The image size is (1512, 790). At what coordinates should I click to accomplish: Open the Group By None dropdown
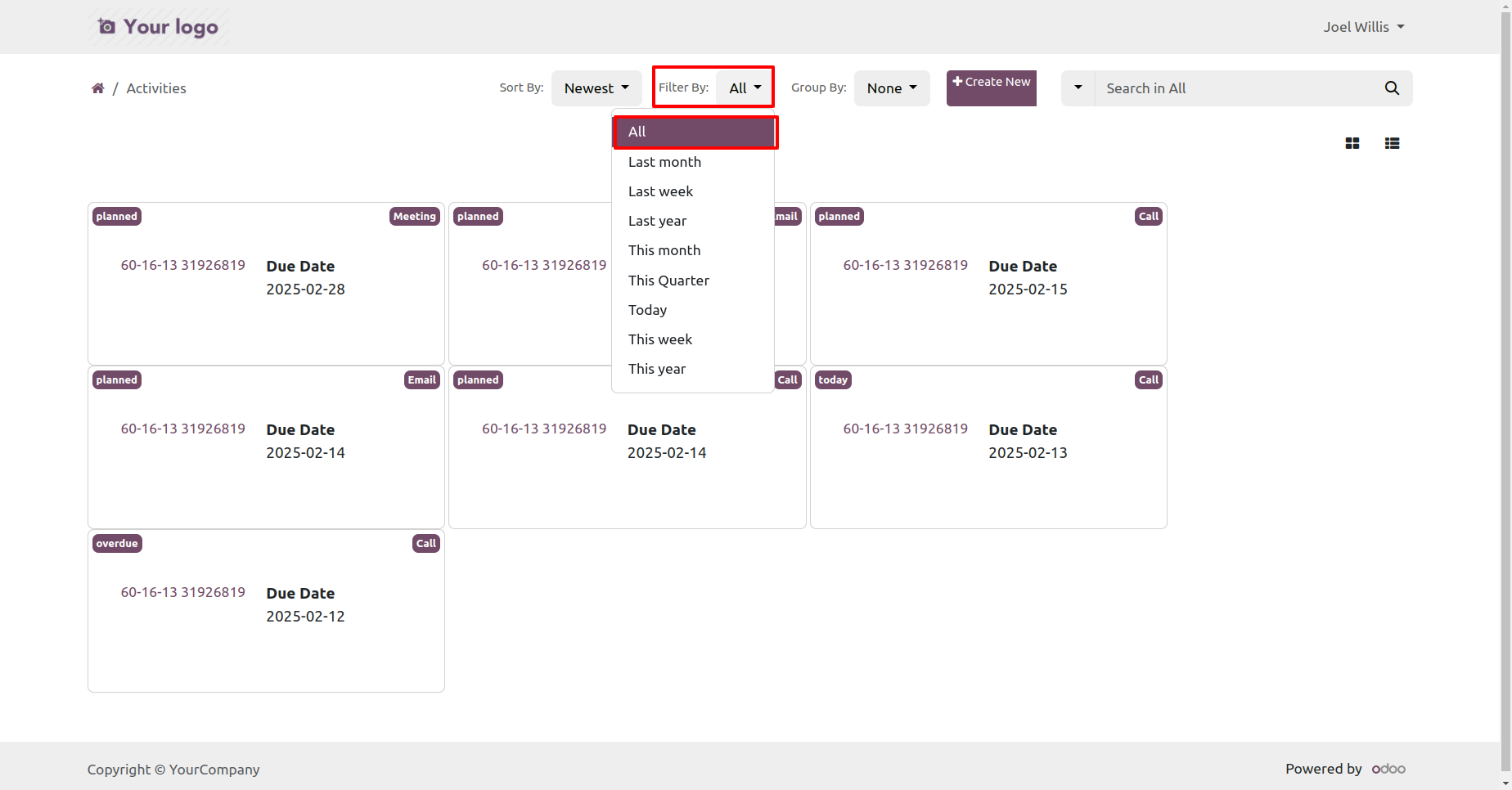pos(892,88)
